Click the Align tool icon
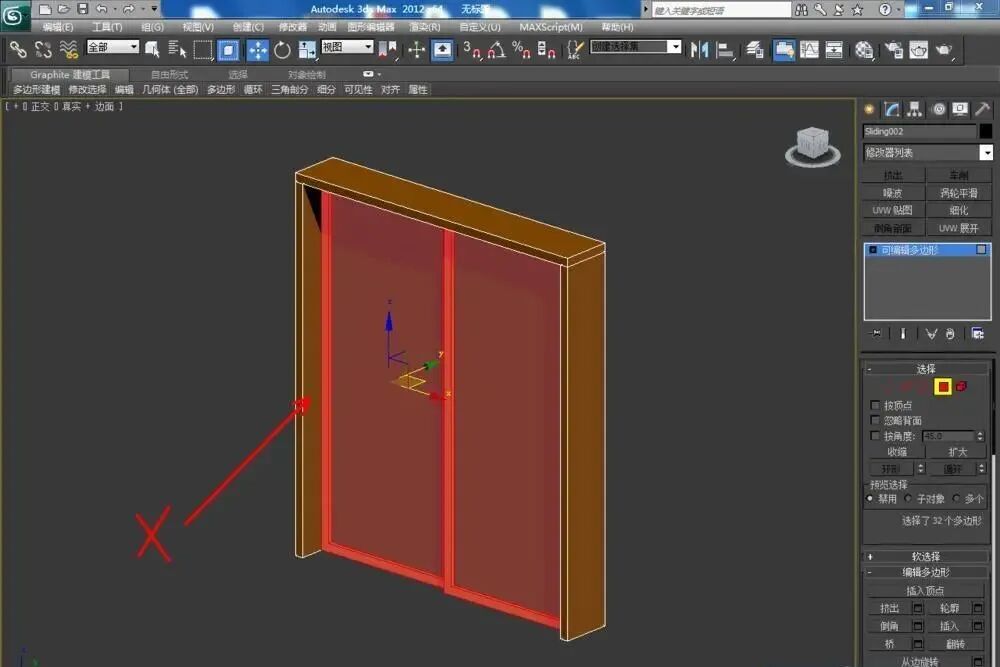Viewport: 1000px width, 667px height. tap(725, 50)
